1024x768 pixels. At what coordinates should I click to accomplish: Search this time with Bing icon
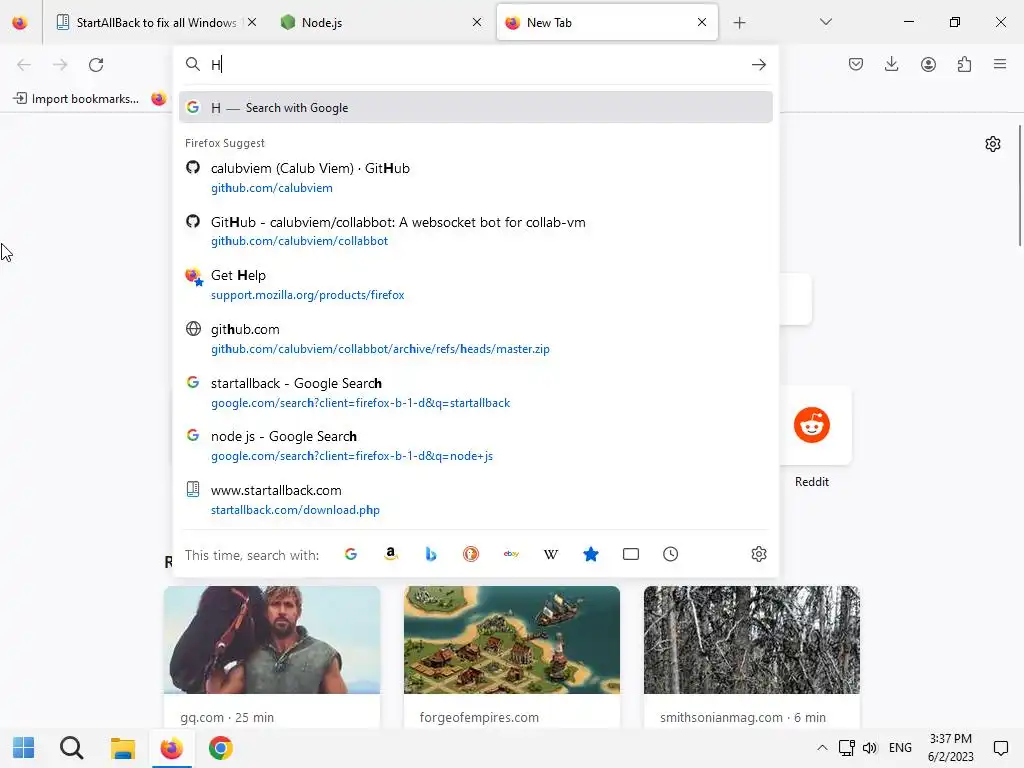click(430, 554)
